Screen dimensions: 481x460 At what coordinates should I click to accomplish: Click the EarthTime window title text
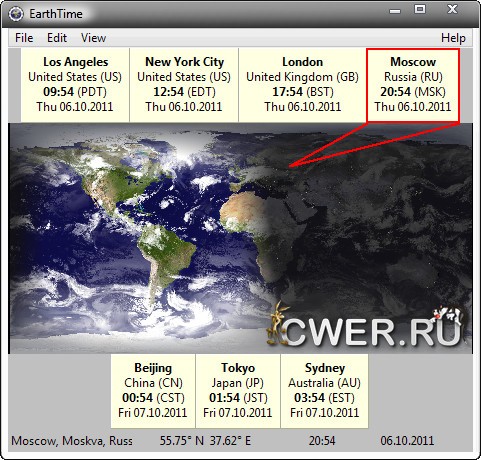click(x=56, y=14)
